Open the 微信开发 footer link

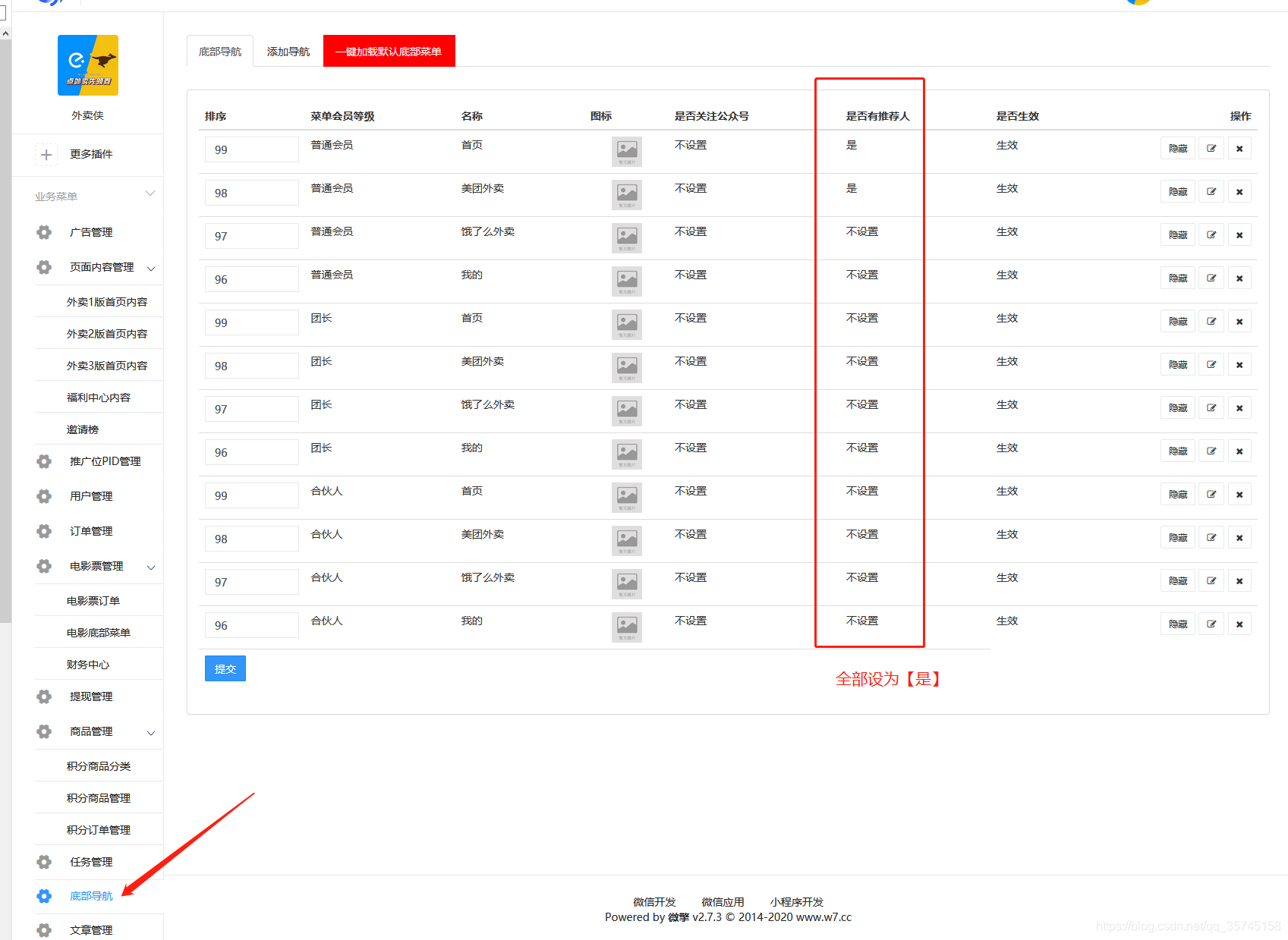coord(654,902)
